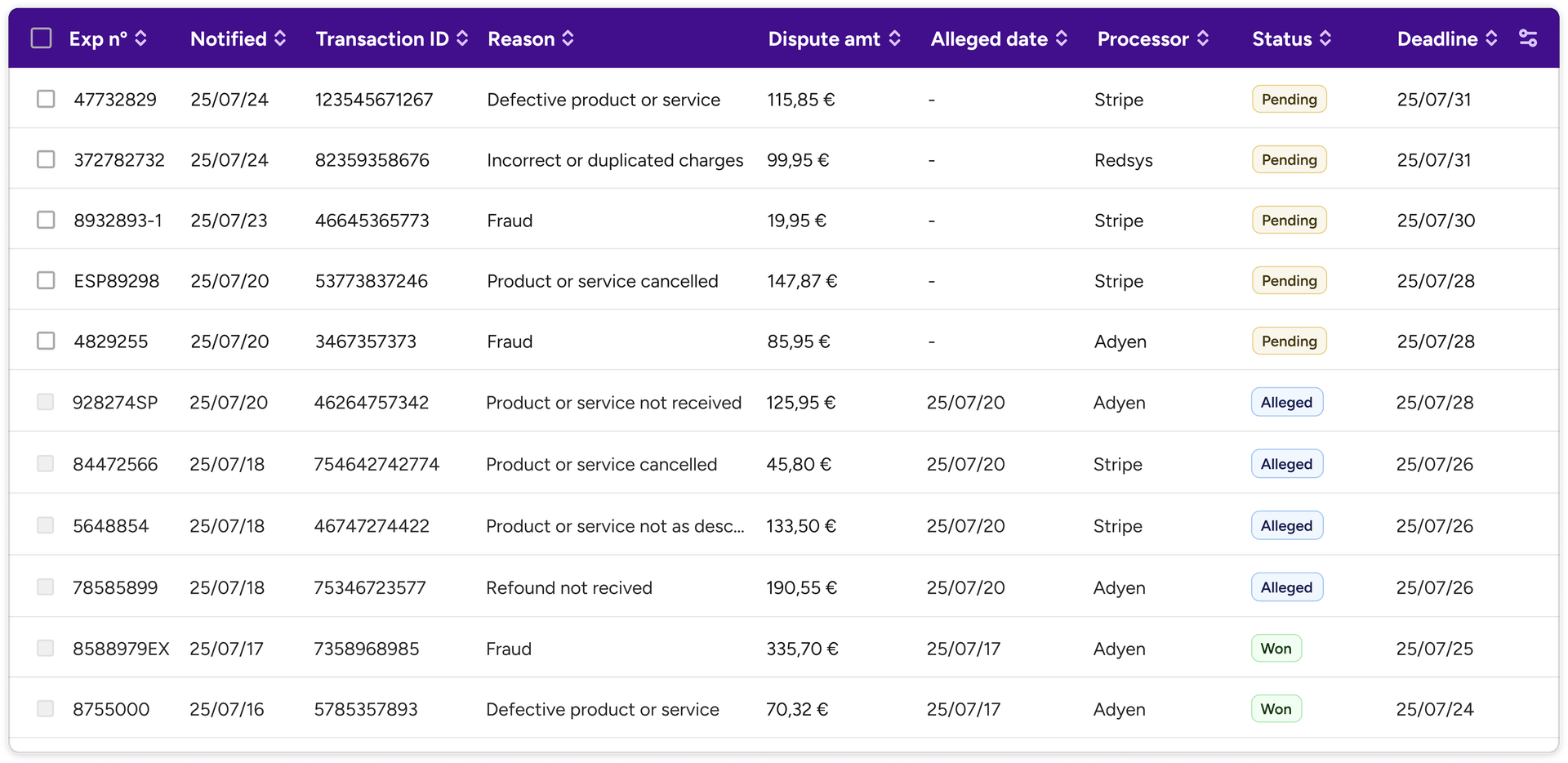This screenshot has height=763, width=1568.
Task: Check the row for expedient 47732829
Action: (46, 99)
